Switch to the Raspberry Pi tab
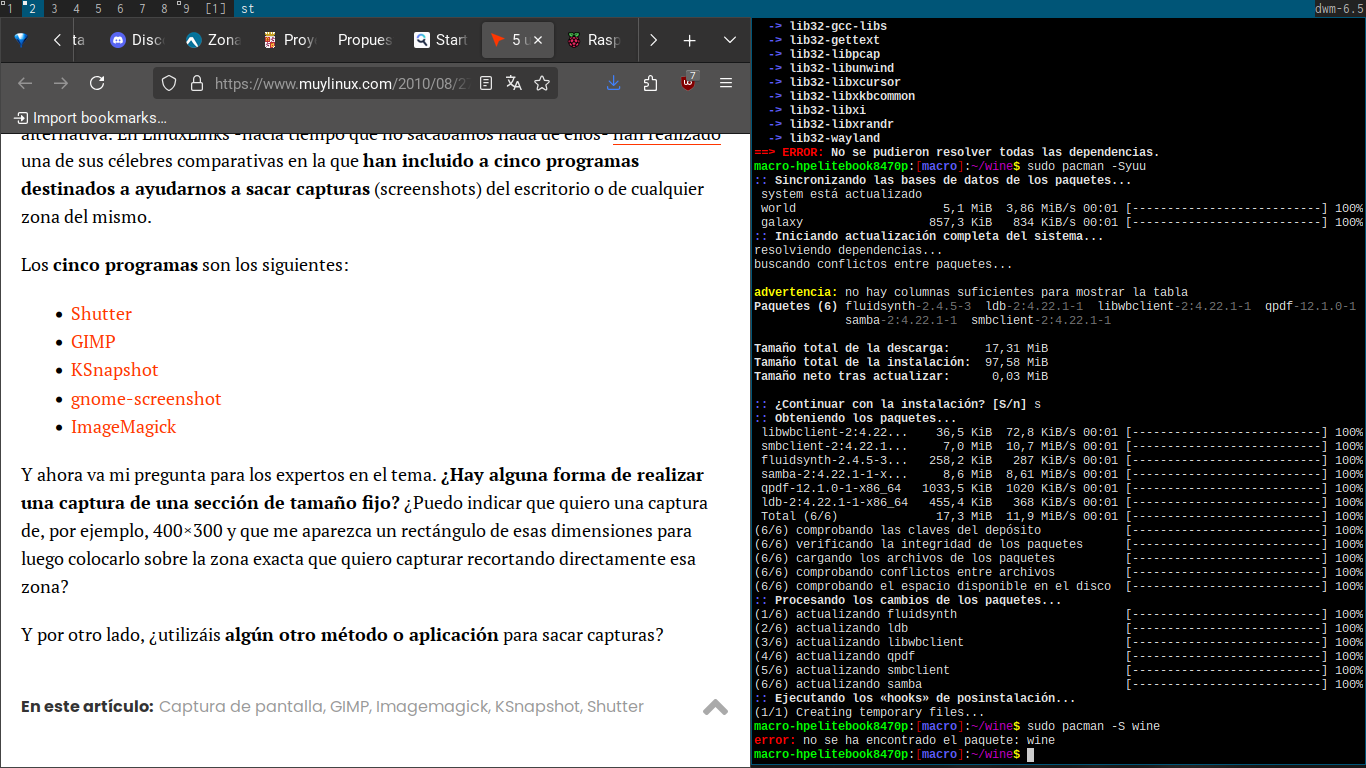The height and width of the screenshot is (768, 1366). coord(593,40)
